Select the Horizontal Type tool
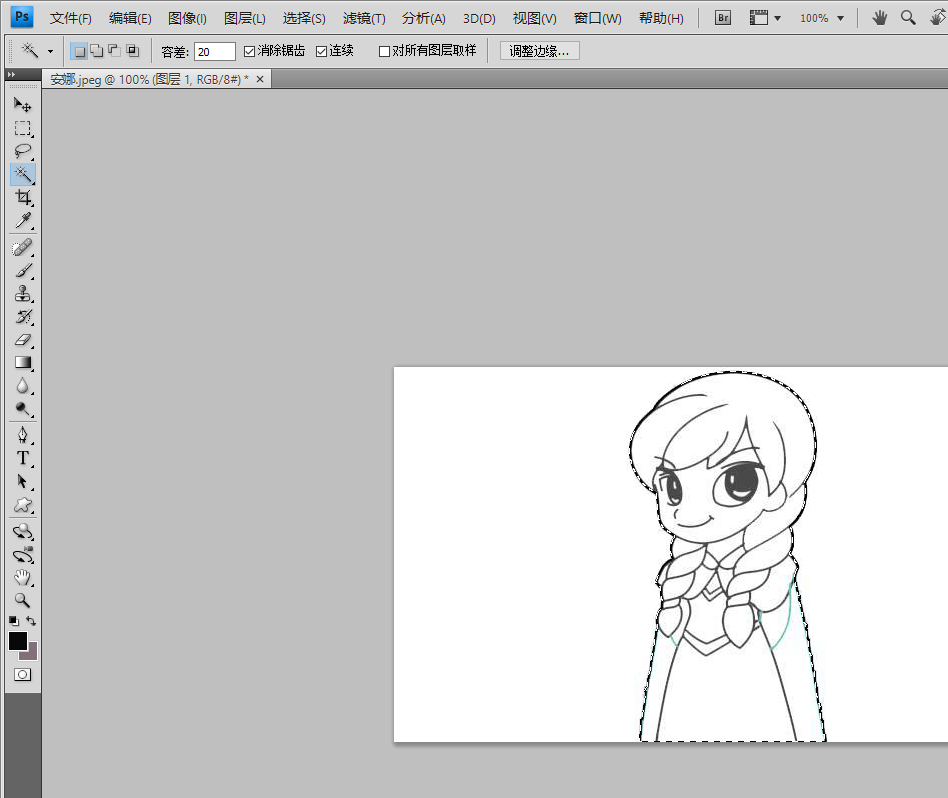The width and height of the screenshot is (948, 798). pyautogui.click(x=22, y=458)
